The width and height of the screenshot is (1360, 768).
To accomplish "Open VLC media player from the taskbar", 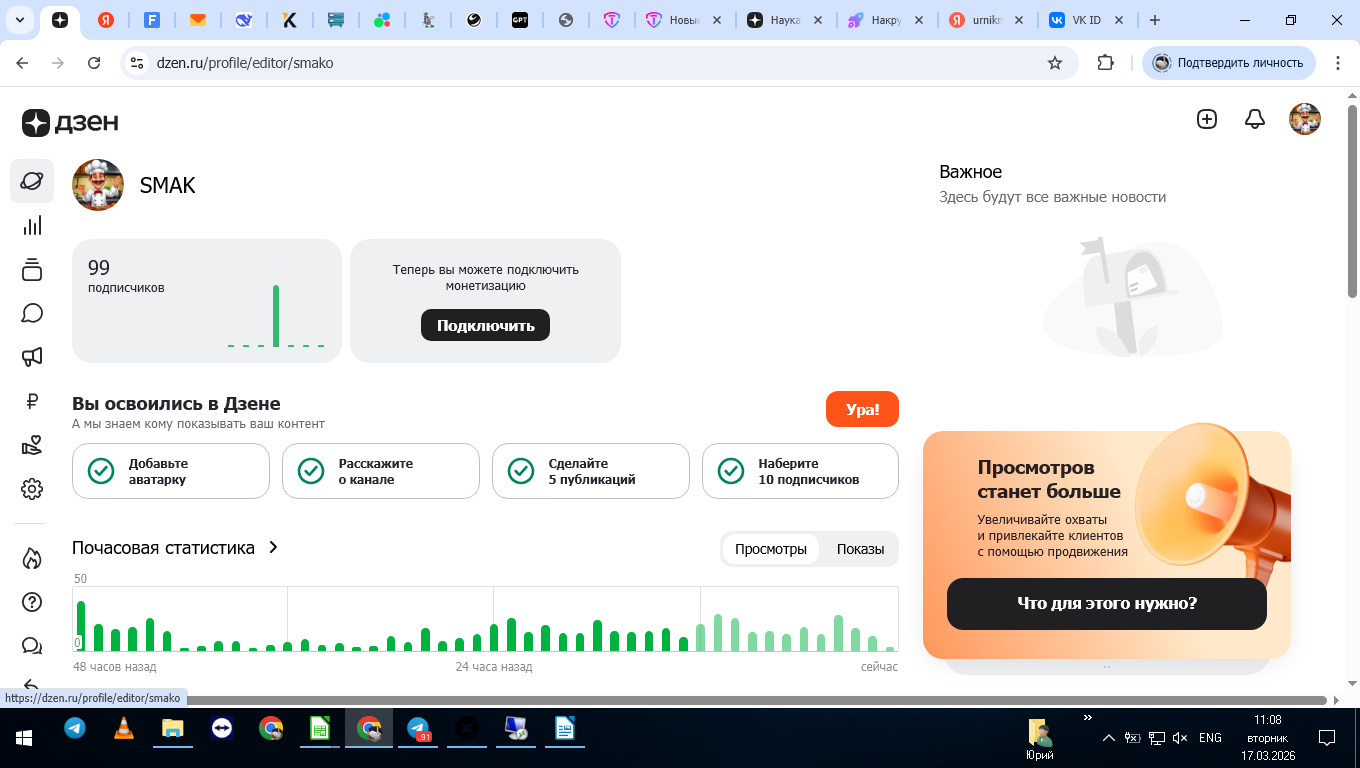I will [124, 729].
